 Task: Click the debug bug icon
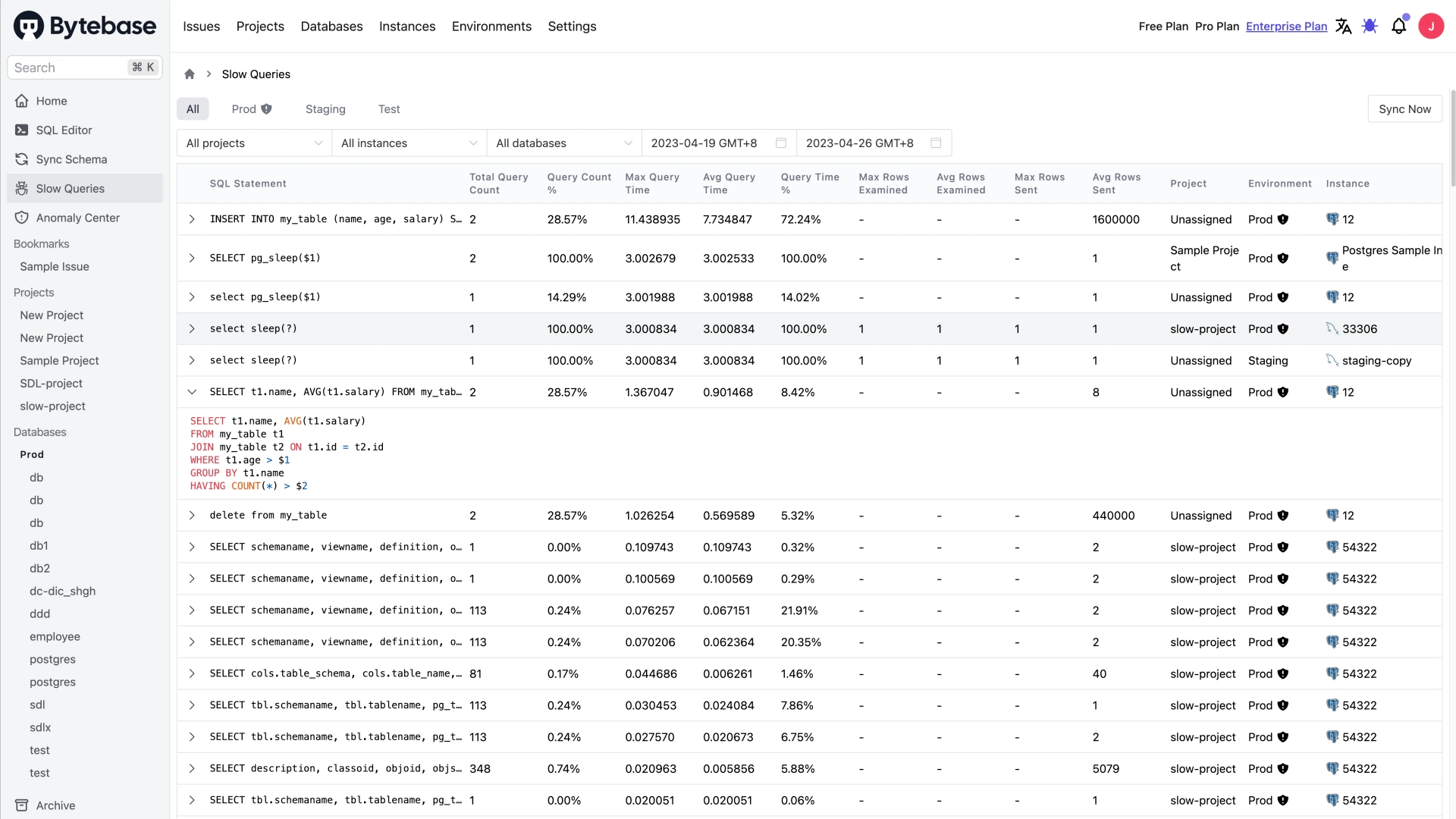(1370, 27)
